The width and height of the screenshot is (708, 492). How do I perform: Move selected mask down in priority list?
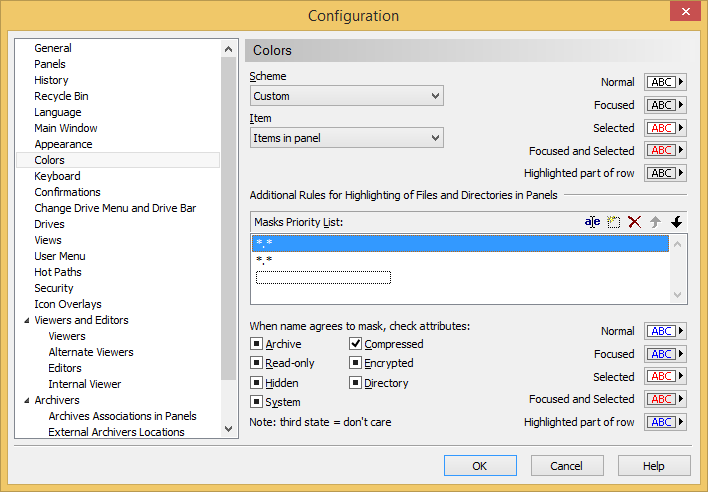point(676,222)
